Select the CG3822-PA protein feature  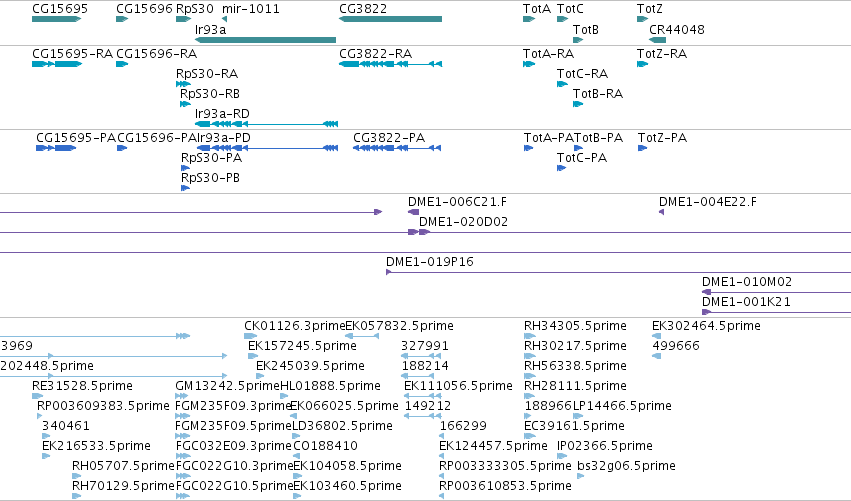pos(397,148)
